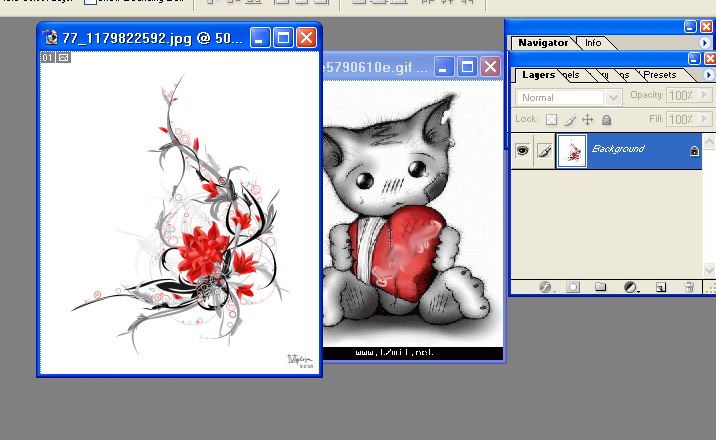Viewport: 716px width, 440px height.
Task: Click the delete layer trash icon
Action: click(x=689, y=287)
